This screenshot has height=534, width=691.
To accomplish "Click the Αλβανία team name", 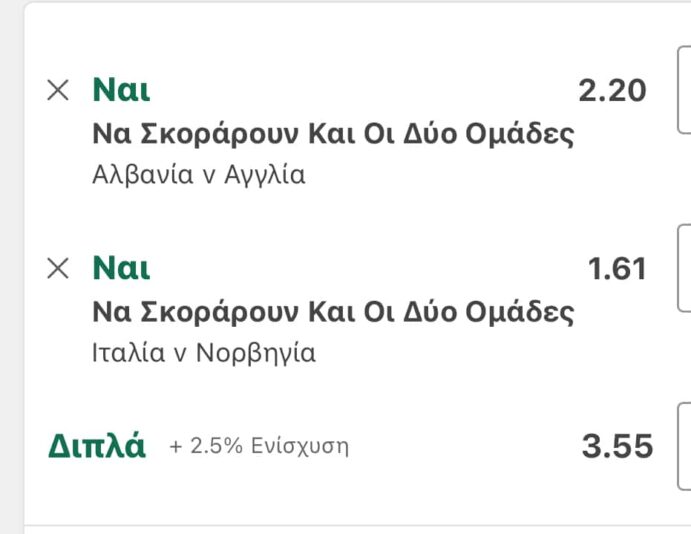I will pos(139,175).
